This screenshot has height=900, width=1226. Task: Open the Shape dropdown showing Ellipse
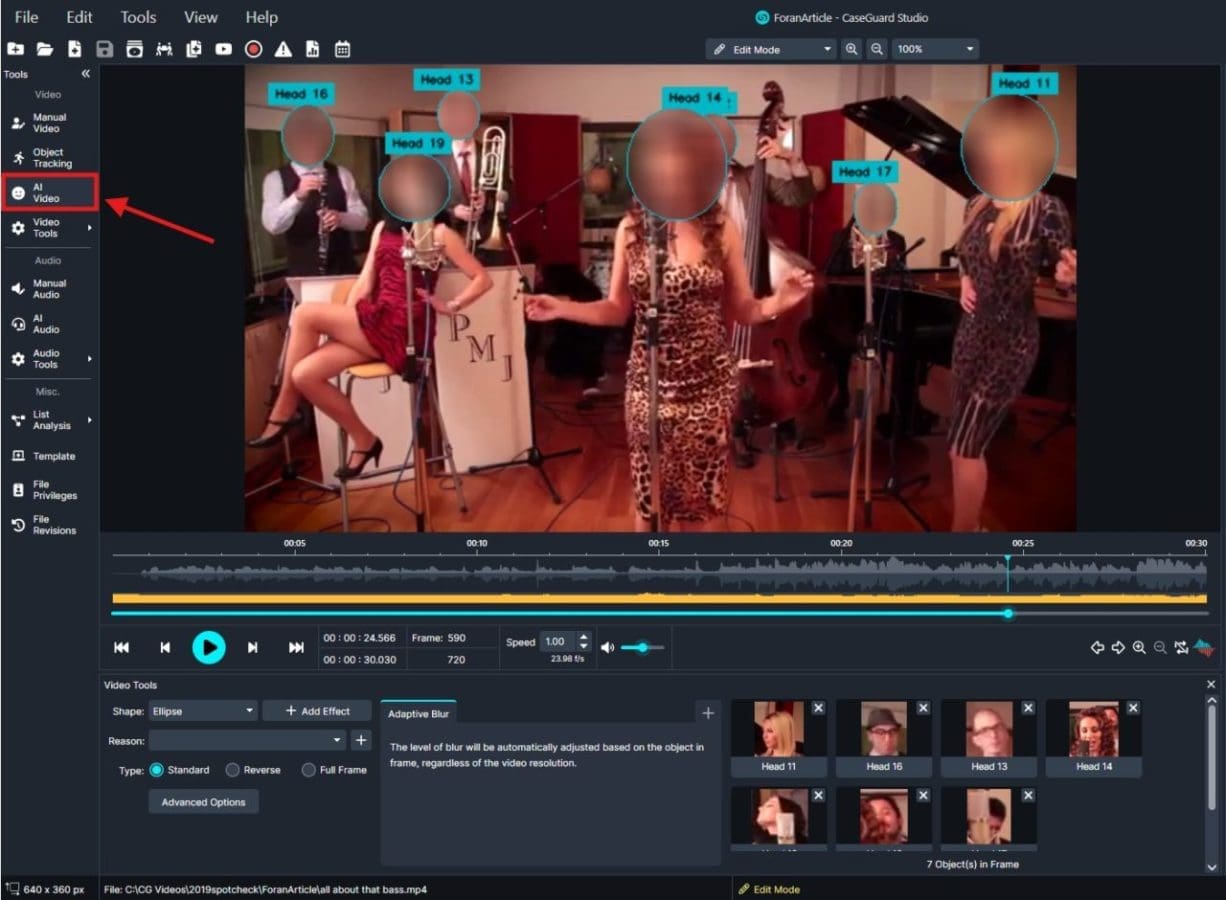click(202, 710)
